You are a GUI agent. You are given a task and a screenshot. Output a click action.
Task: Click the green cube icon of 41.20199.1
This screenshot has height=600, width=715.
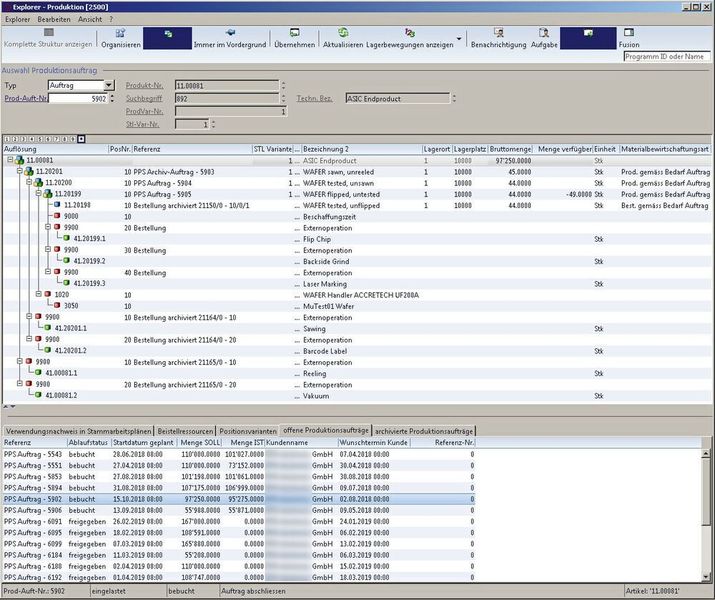click(67, 238)
